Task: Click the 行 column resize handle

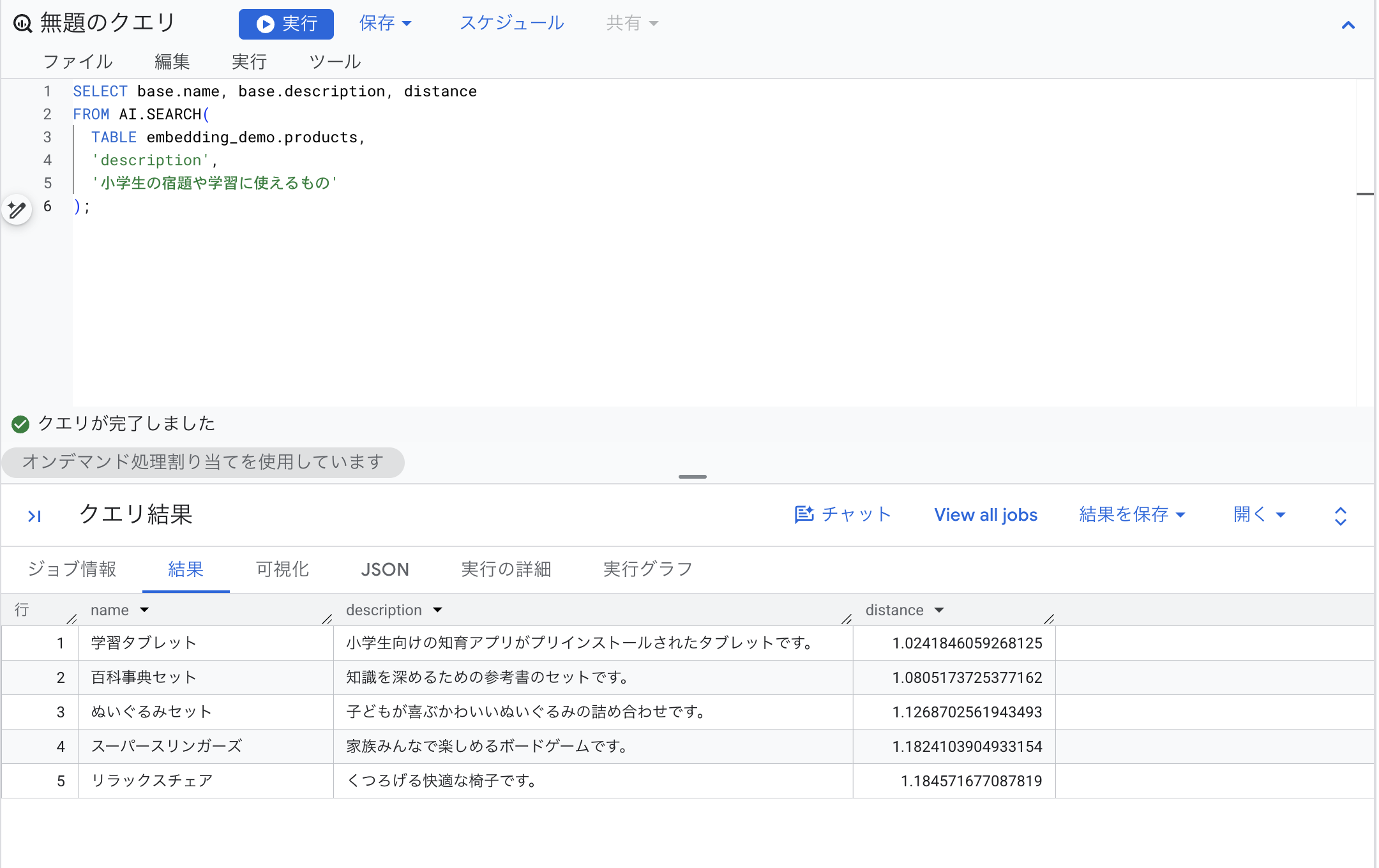Action: 72,618
